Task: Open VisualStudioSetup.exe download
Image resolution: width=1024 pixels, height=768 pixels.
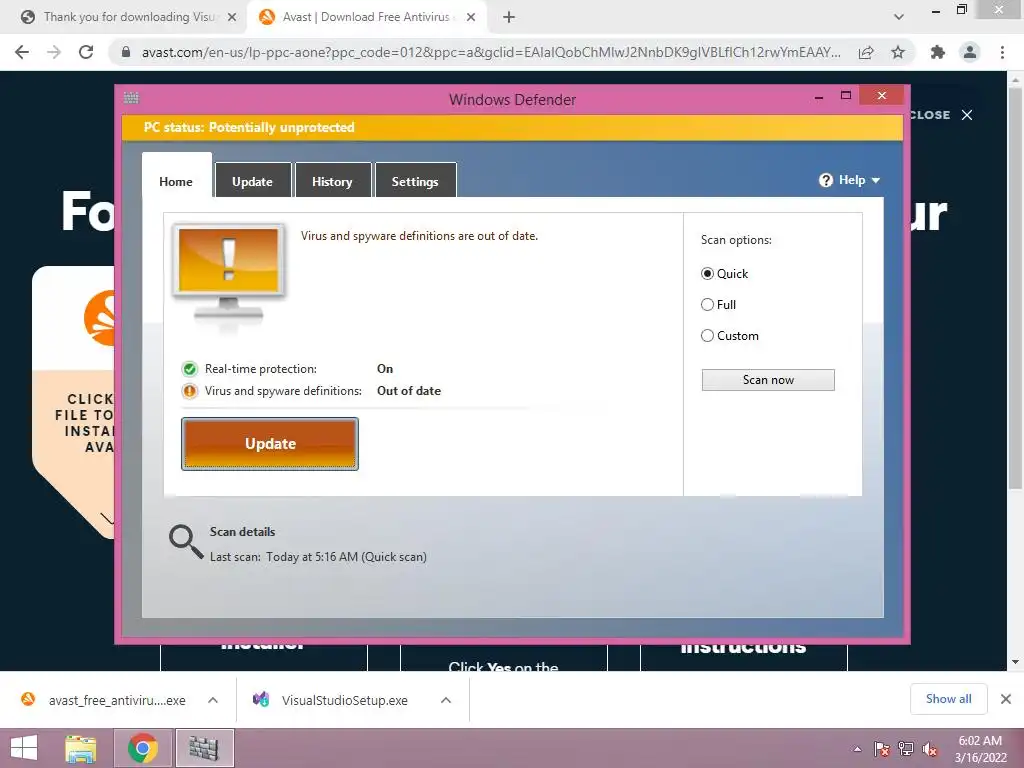Action: (x=330, y=700)
